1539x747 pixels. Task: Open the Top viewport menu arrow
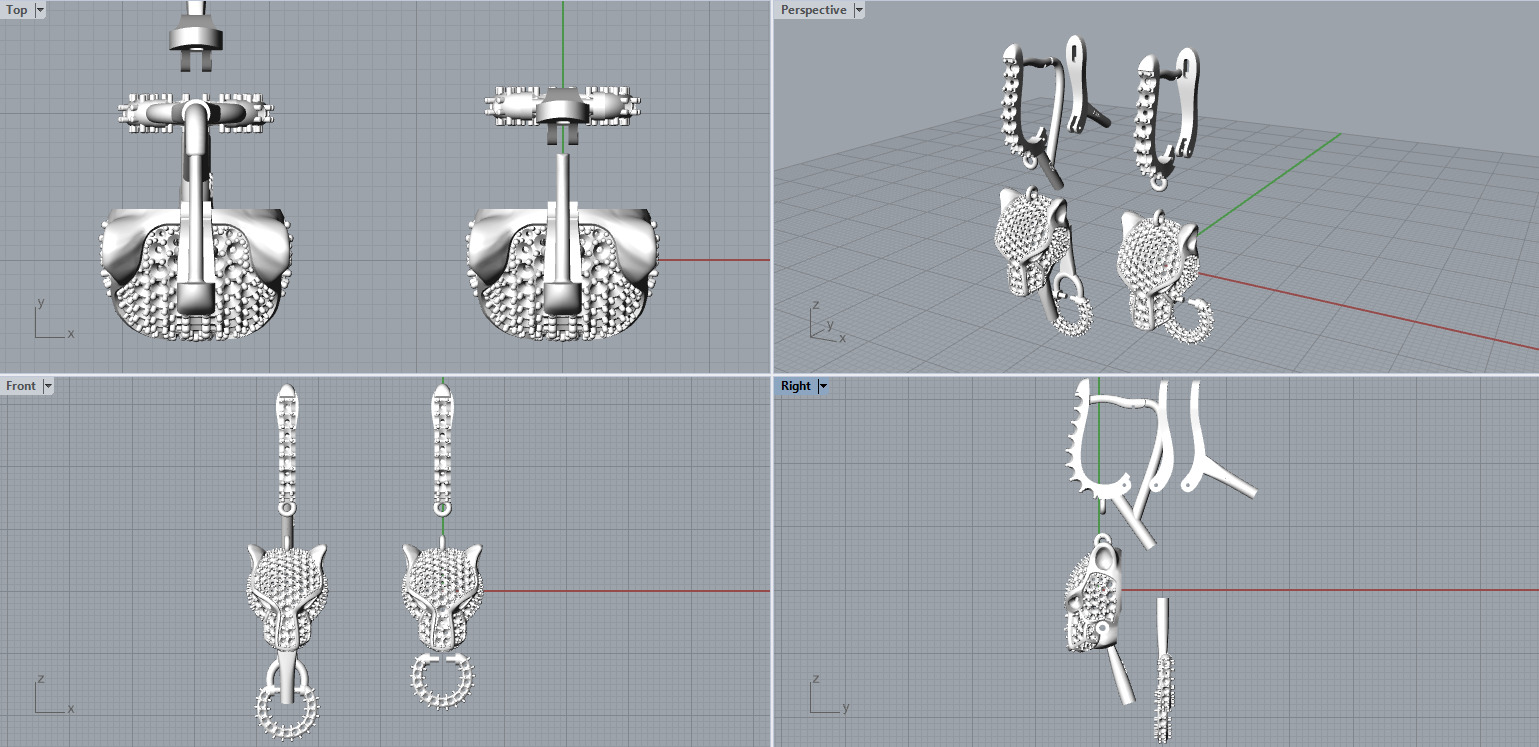click(x=40, y=10)
